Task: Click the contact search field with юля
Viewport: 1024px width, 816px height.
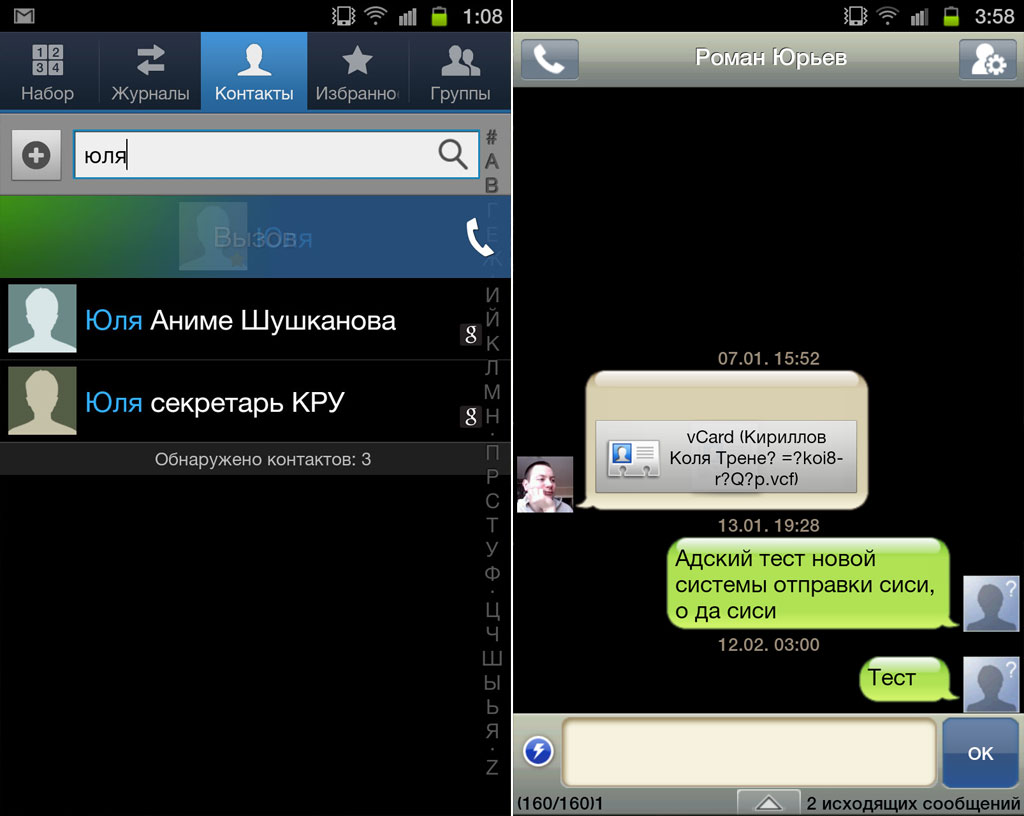Action: (x=277, y=155)
